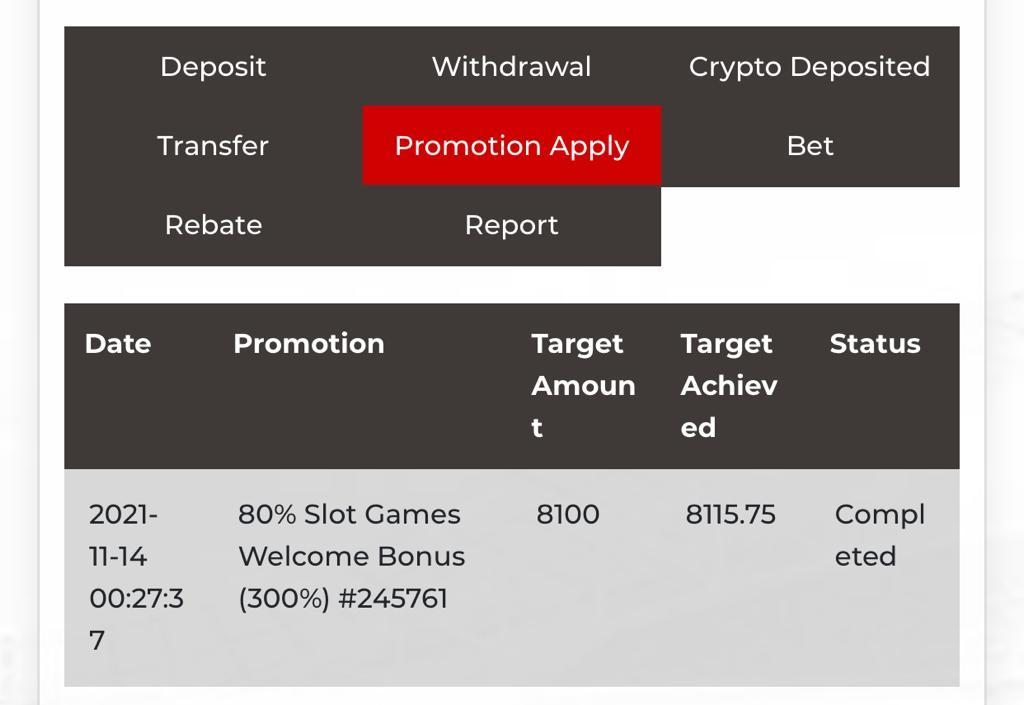This screenshot has height=705, width=1024.
Task: Select the 2021-11-14 00:27:37 date cell
Action: pyautogui.click(x=135, y=577)
